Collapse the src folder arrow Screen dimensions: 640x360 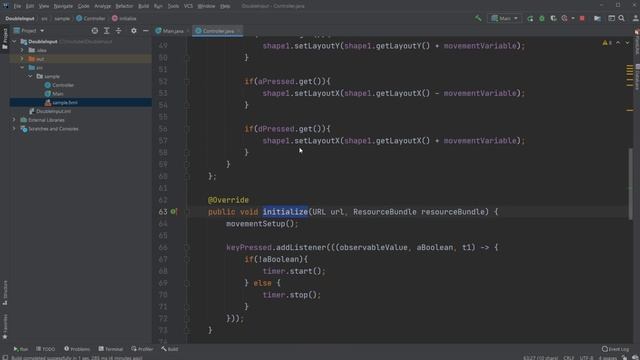tap(22, 67)
